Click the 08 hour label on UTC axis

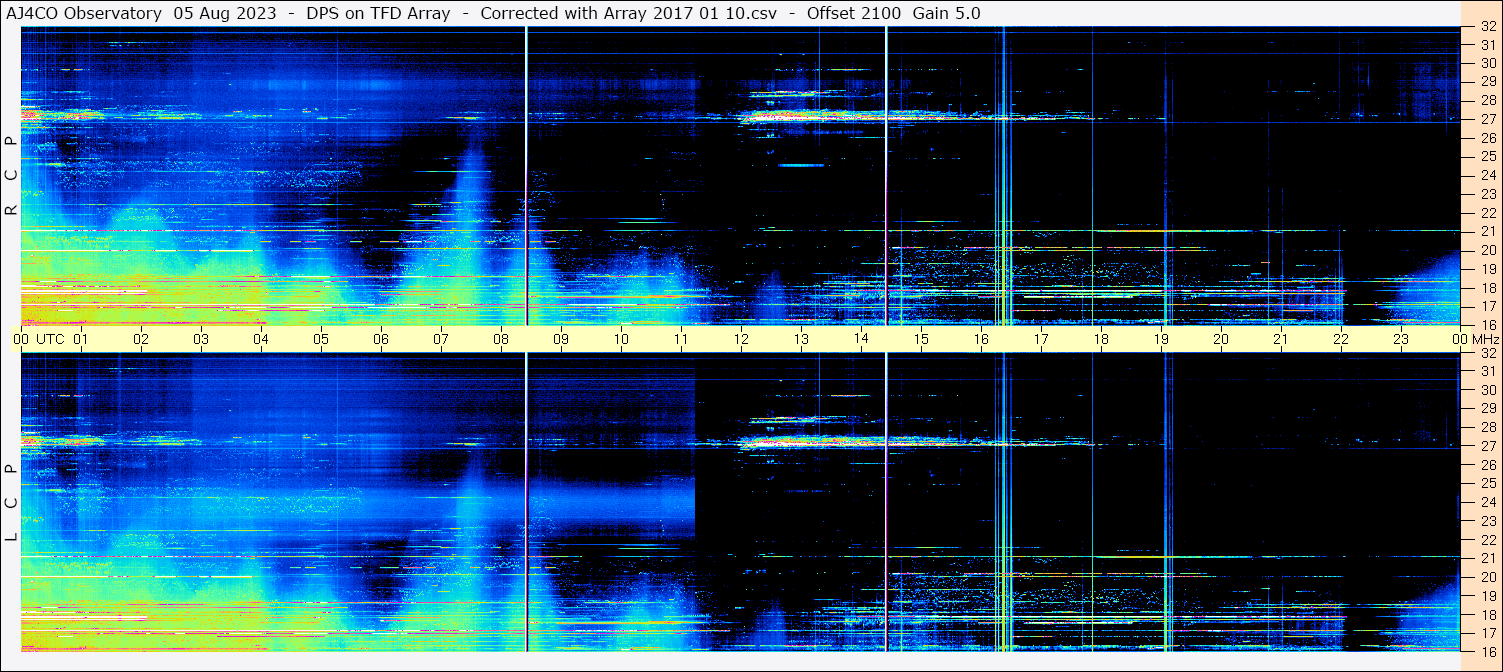[501, 339]
